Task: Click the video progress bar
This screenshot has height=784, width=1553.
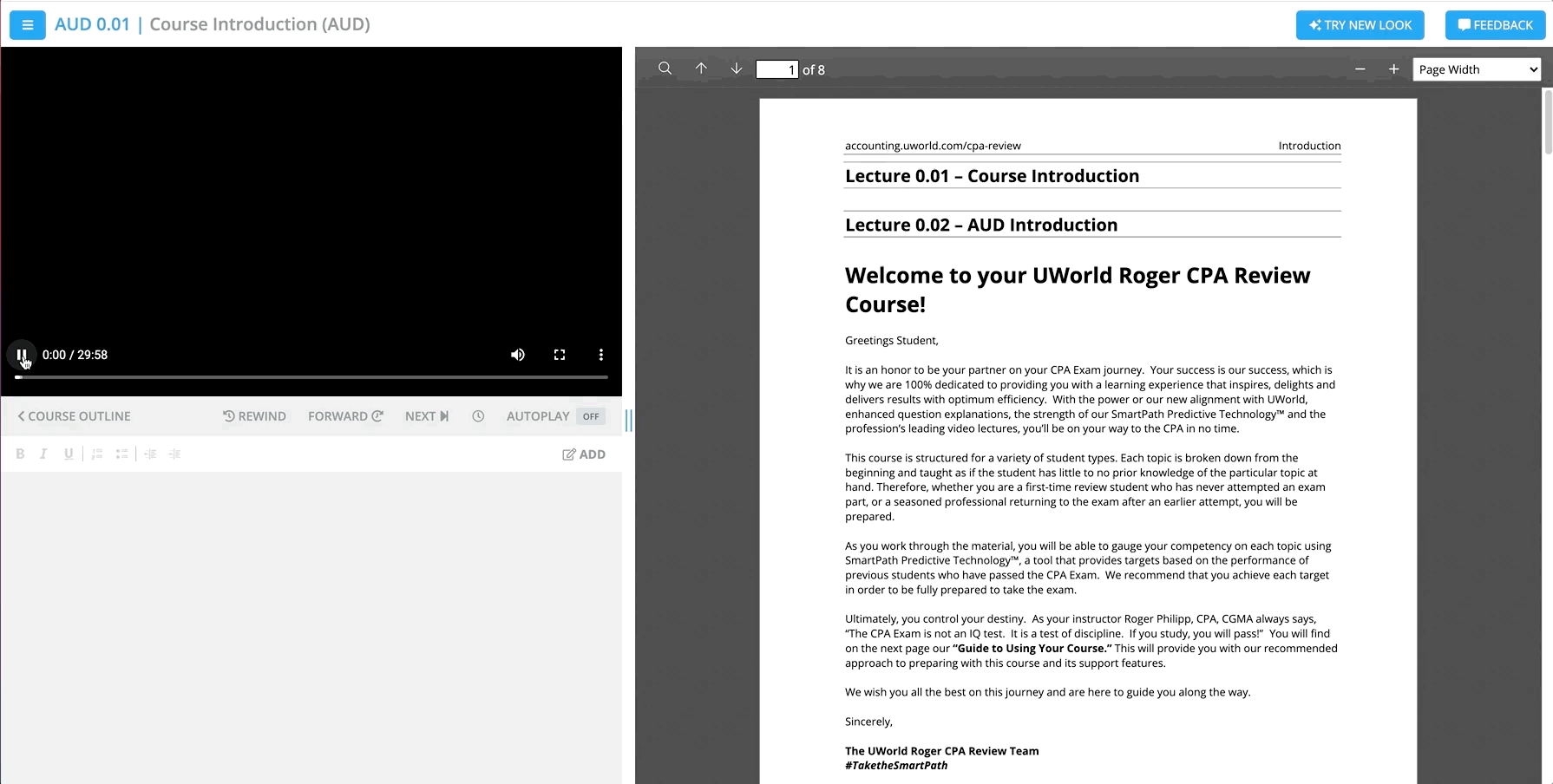Action: point(311,377)
